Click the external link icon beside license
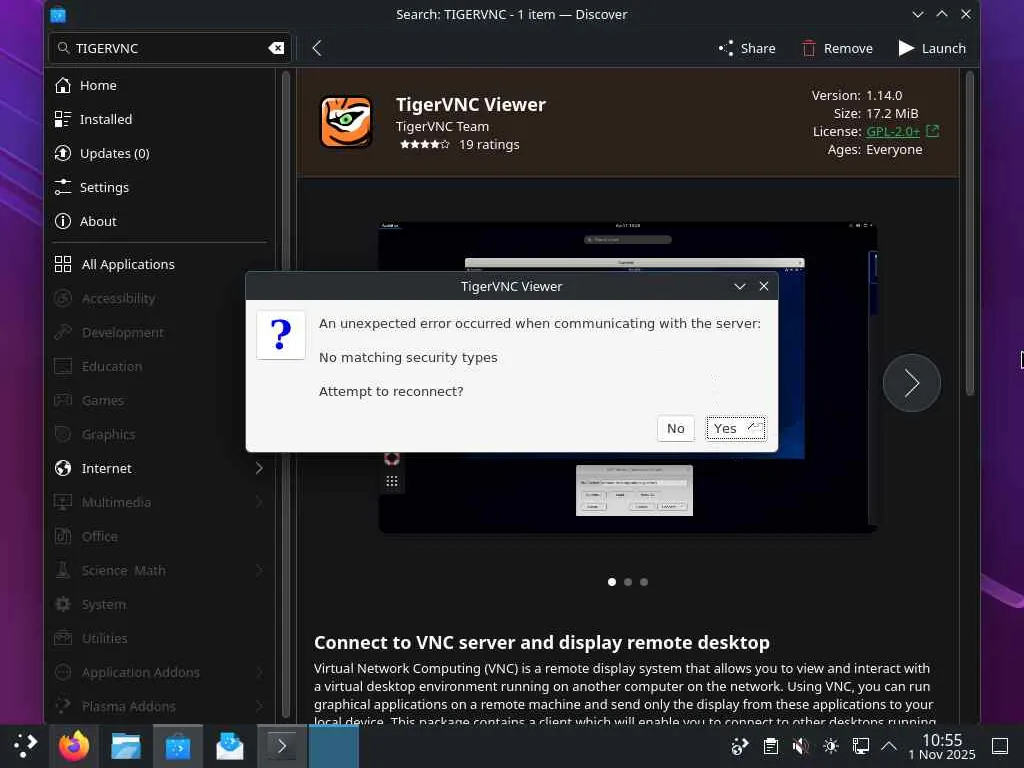 (933, 131)
